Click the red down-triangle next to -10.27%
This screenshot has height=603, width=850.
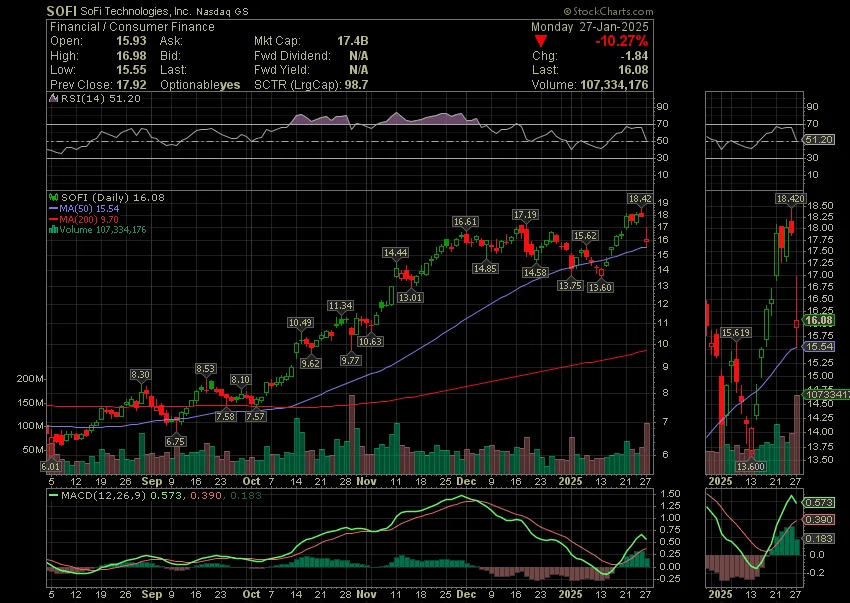click(x=540, y=41)
